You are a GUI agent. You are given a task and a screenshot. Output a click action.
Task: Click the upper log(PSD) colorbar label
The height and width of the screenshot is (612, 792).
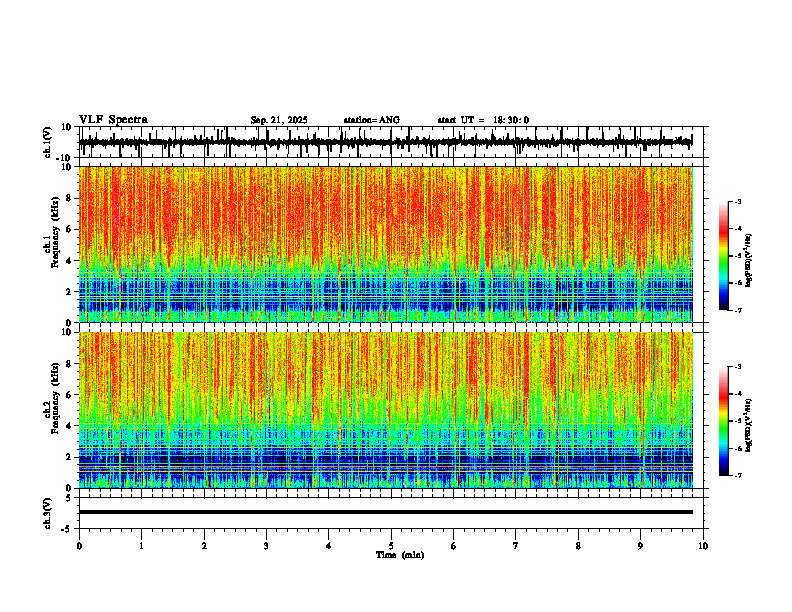click(749, 261)
